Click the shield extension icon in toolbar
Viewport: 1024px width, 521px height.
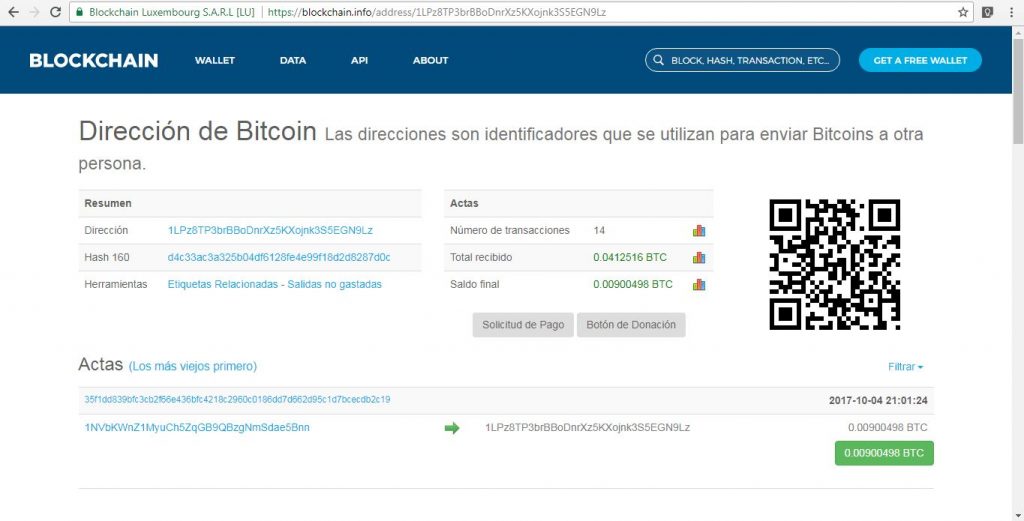989,12
